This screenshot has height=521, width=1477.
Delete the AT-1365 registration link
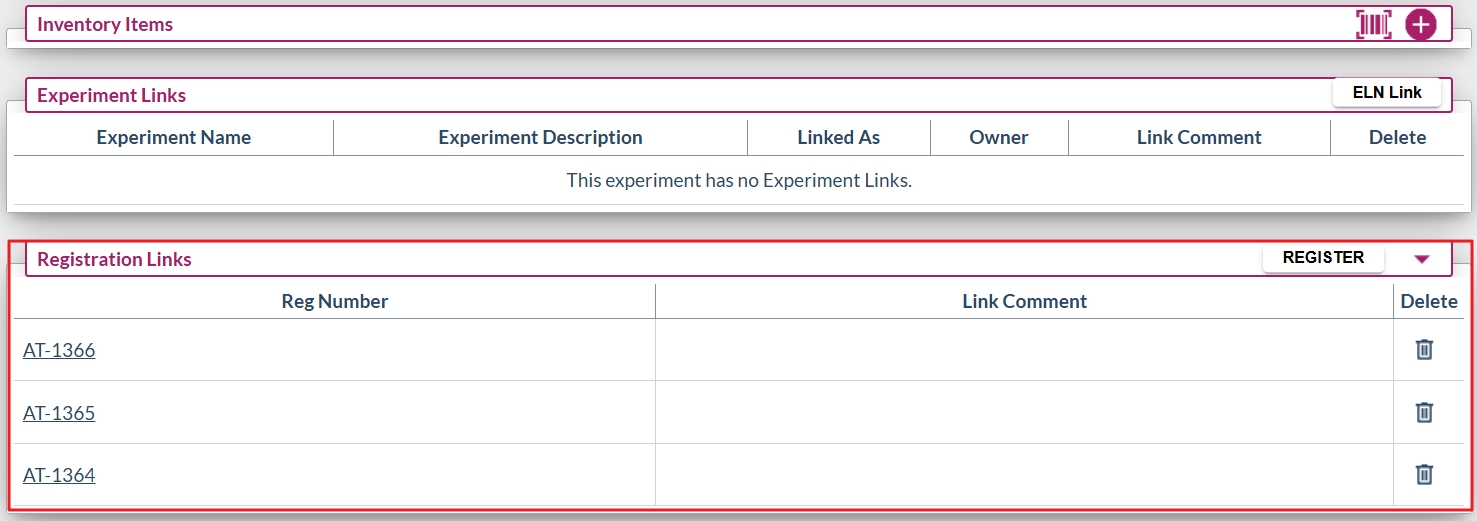click(x=1424, y=412)
